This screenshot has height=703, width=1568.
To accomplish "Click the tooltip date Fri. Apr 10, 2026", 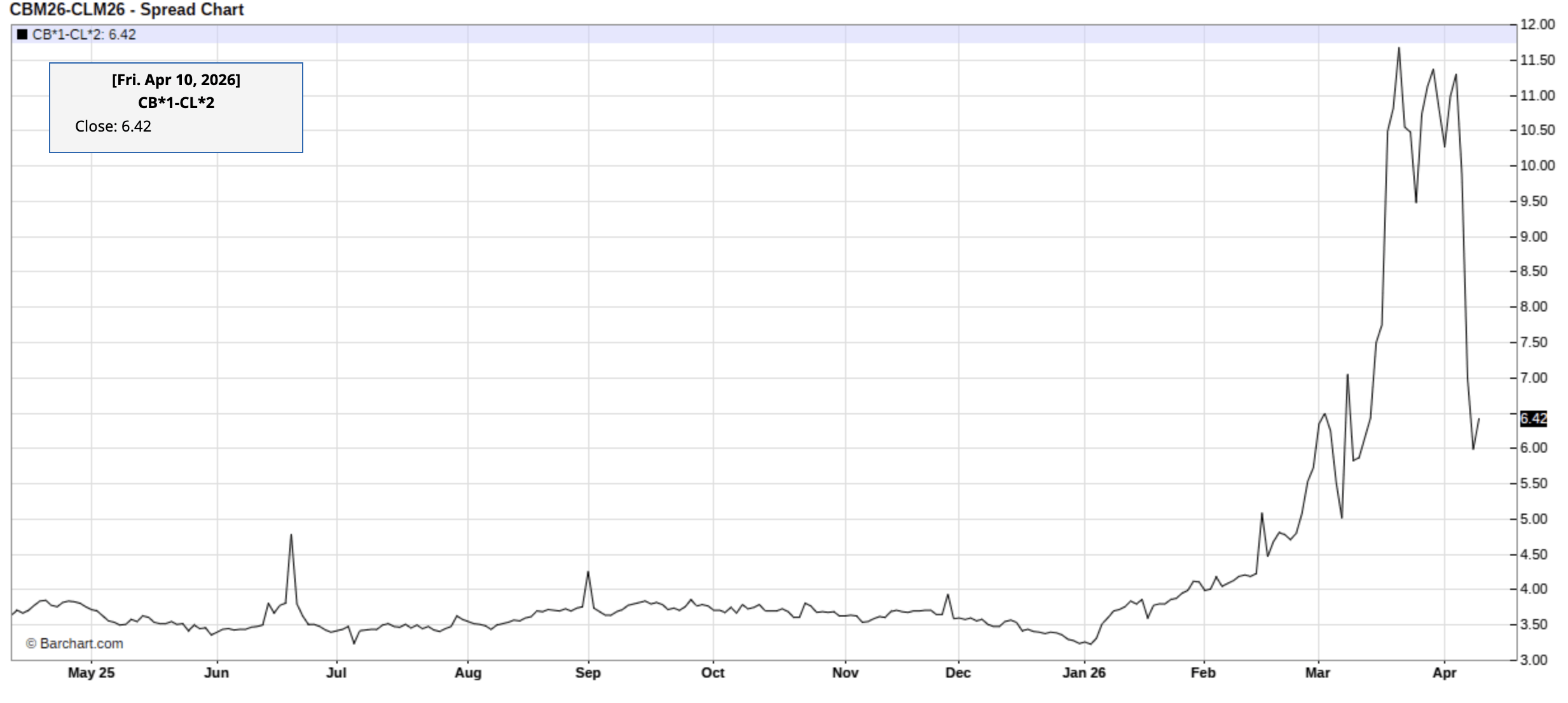I will coord(176,80).
